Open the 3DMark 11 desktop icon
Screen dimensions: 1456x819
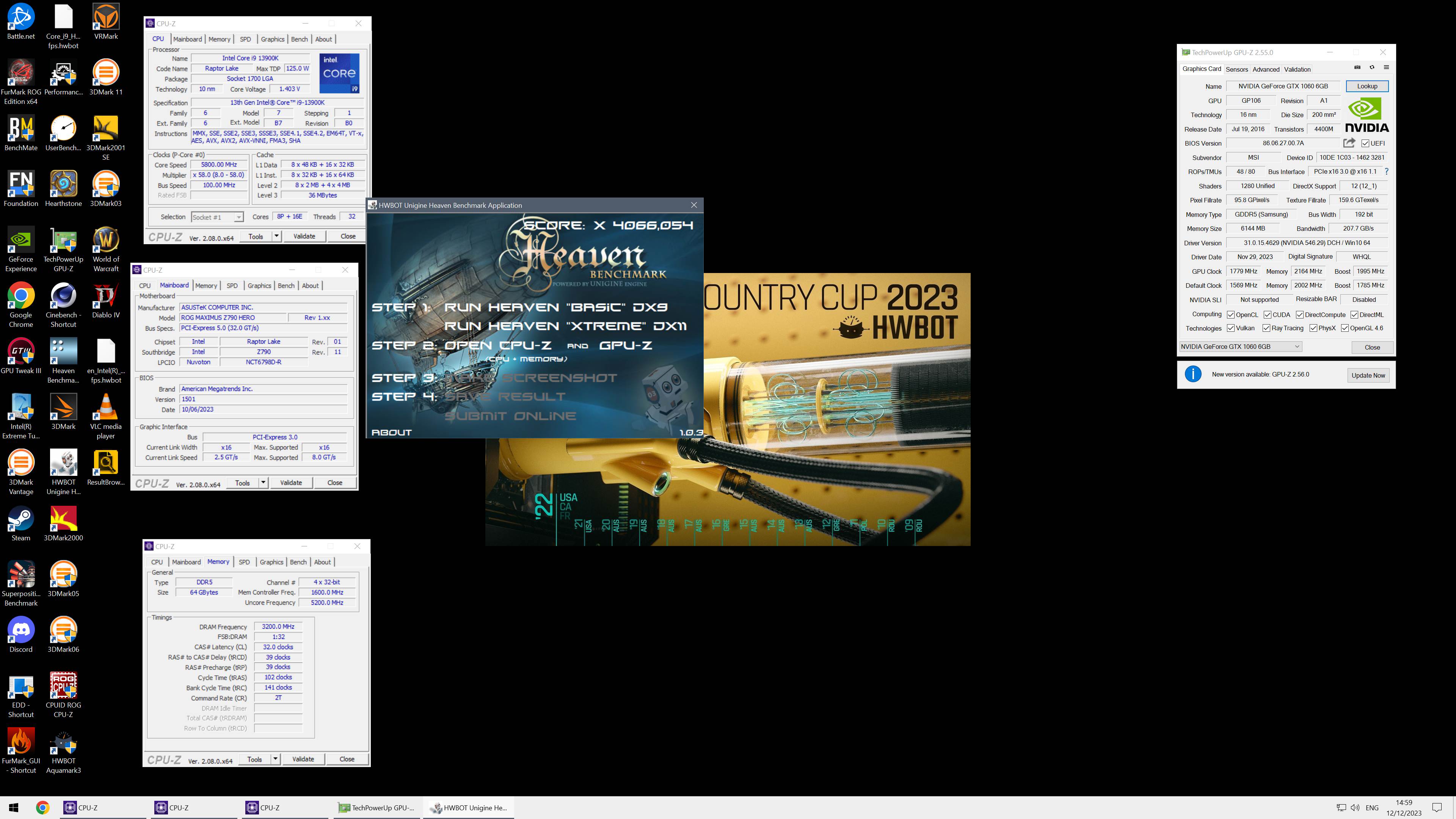click(x=106, y=77)
